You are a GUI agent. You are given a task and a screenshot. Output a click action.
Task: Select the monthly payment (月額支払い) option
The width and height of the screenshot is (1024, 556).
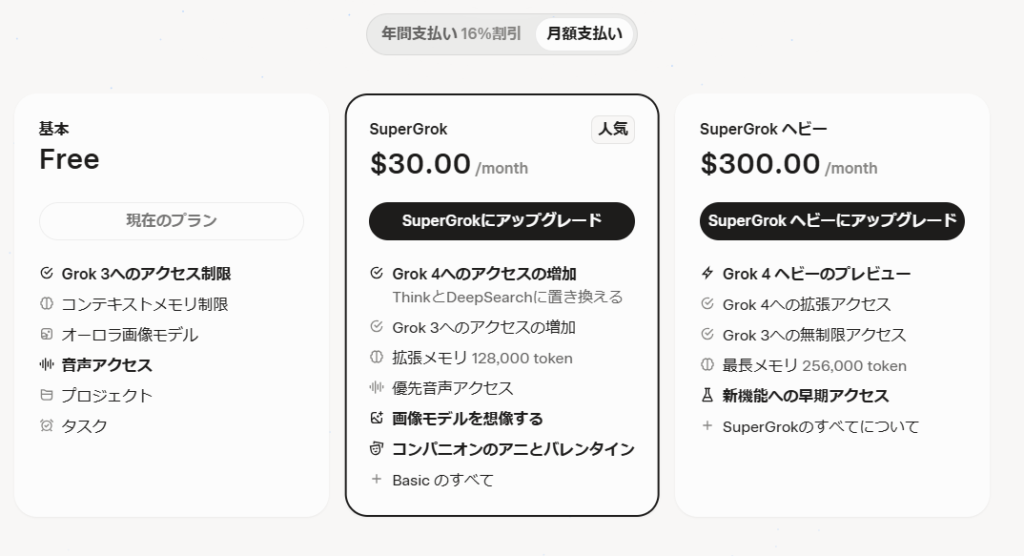[584, 33]
